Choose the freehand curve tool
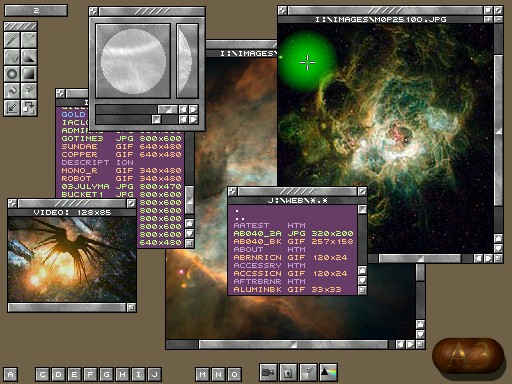512x384 pixels. pyautogui.click(x=12, y=57)
